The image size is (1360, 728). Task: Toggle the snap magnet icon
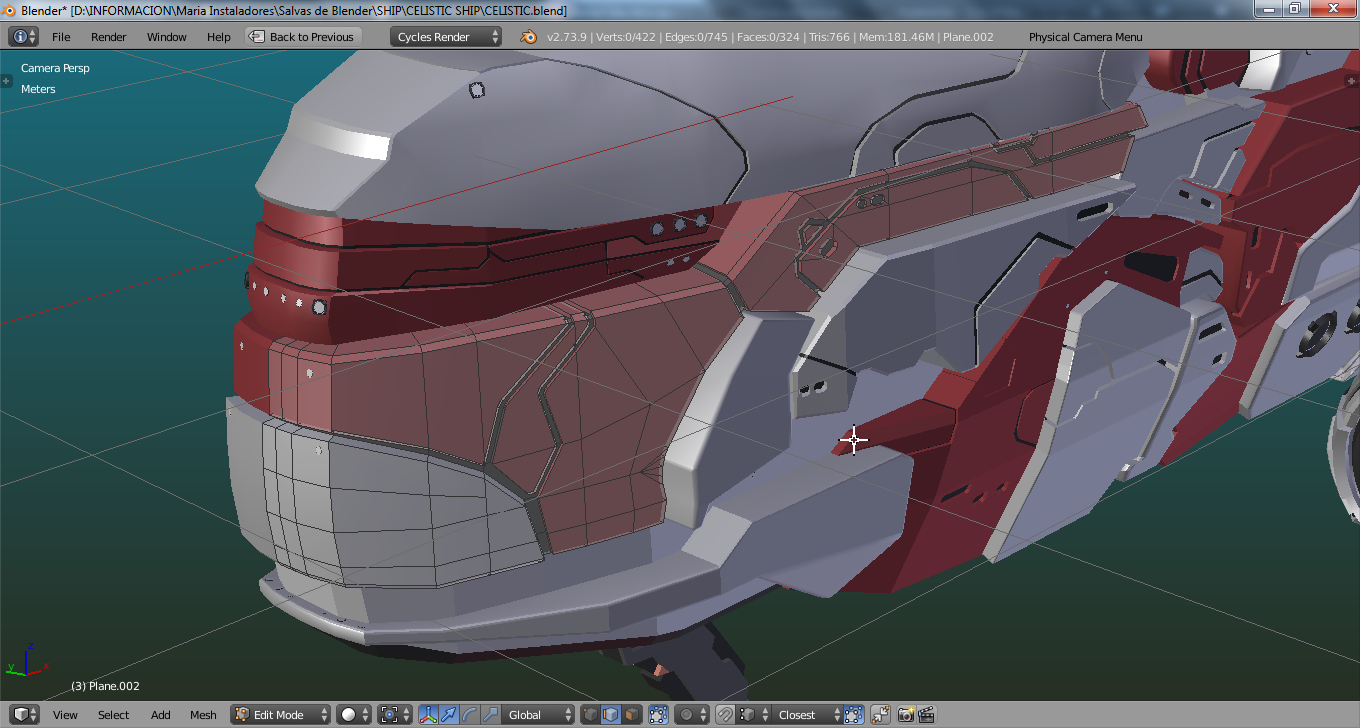[x=725, y=715]
